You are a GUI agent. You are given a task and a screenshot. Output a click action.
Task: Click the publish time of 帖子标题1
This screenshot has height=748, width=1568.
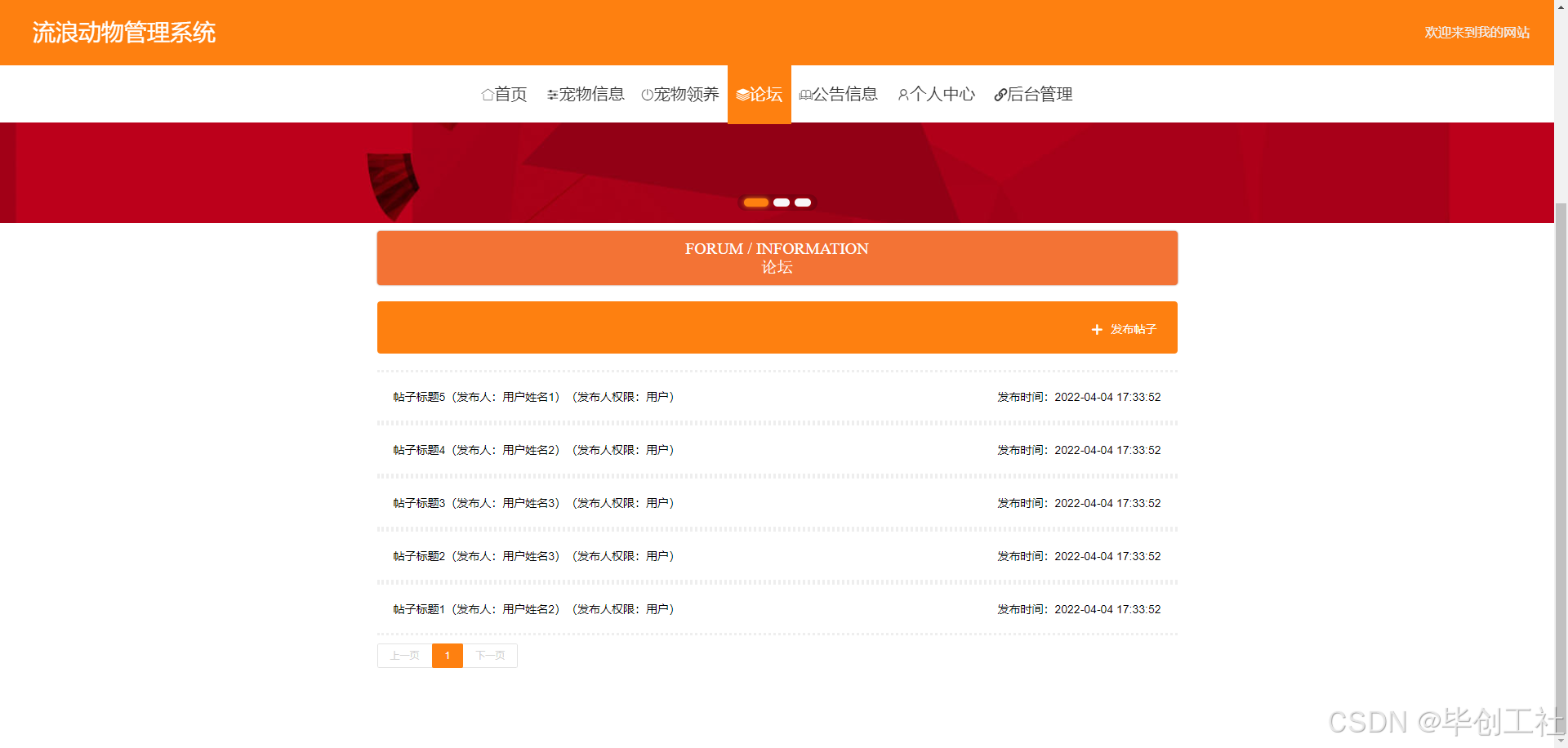click(x=1079, y=610)
